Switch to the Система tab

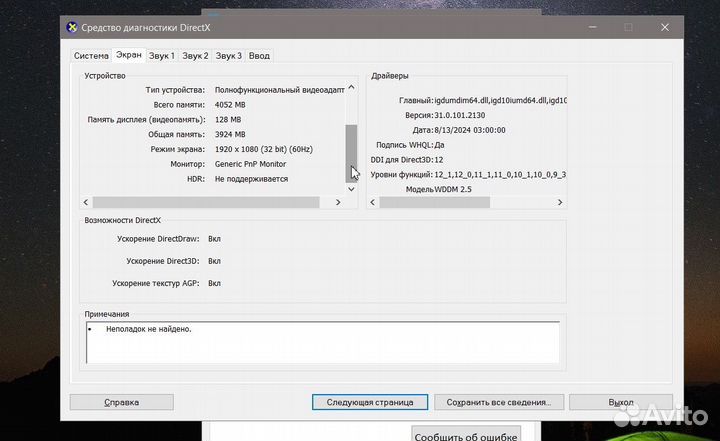point(91,56)
